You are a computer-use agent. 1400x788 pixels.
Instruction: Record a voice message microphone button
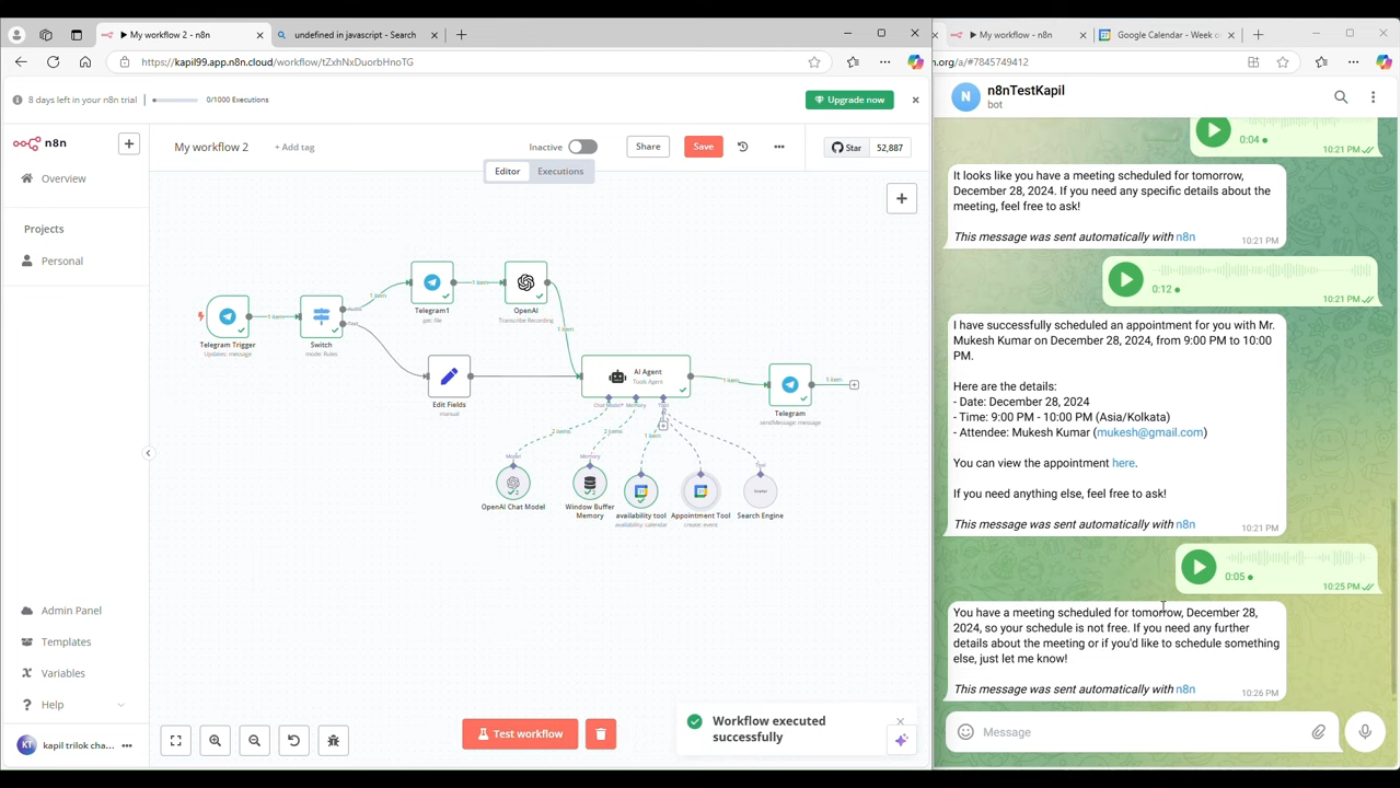coord(1365,733)
